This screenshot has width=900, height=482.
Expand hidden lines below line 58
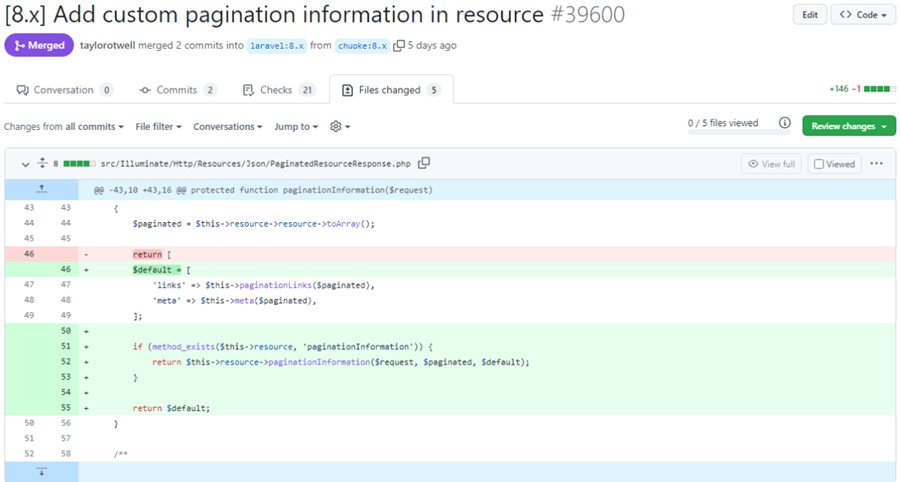[41, 472]
